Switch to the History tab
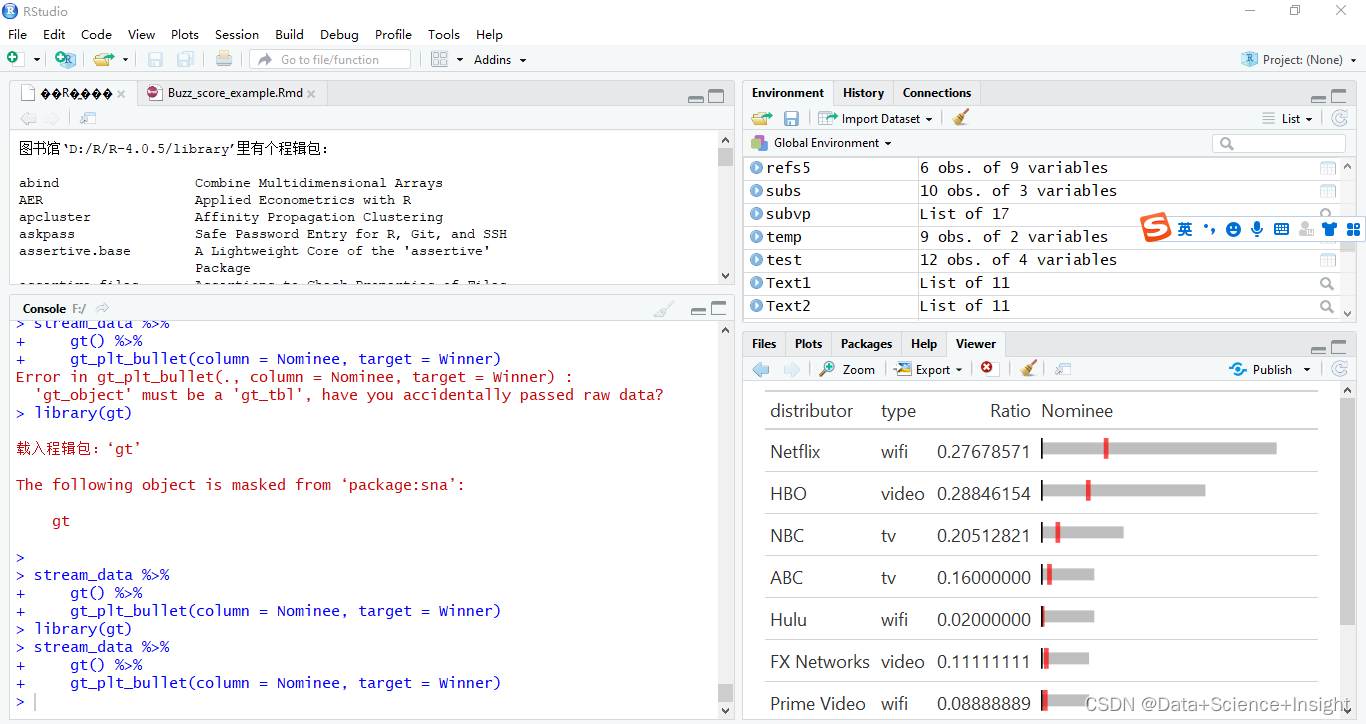1366x724 pixels. point(863,93)
